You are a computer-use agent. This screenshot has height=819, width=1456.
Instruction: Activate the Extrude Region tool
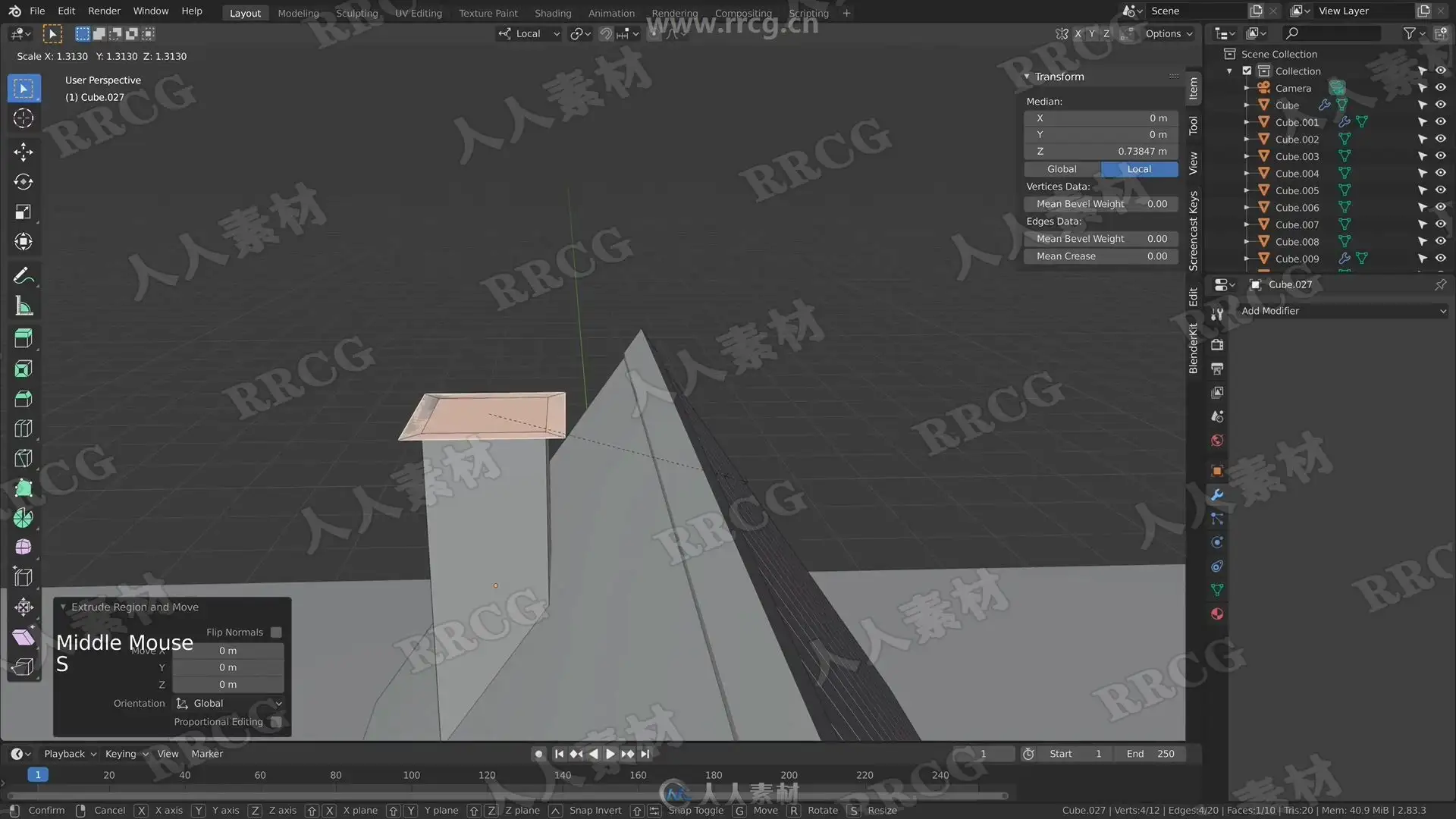pos(24,338)
